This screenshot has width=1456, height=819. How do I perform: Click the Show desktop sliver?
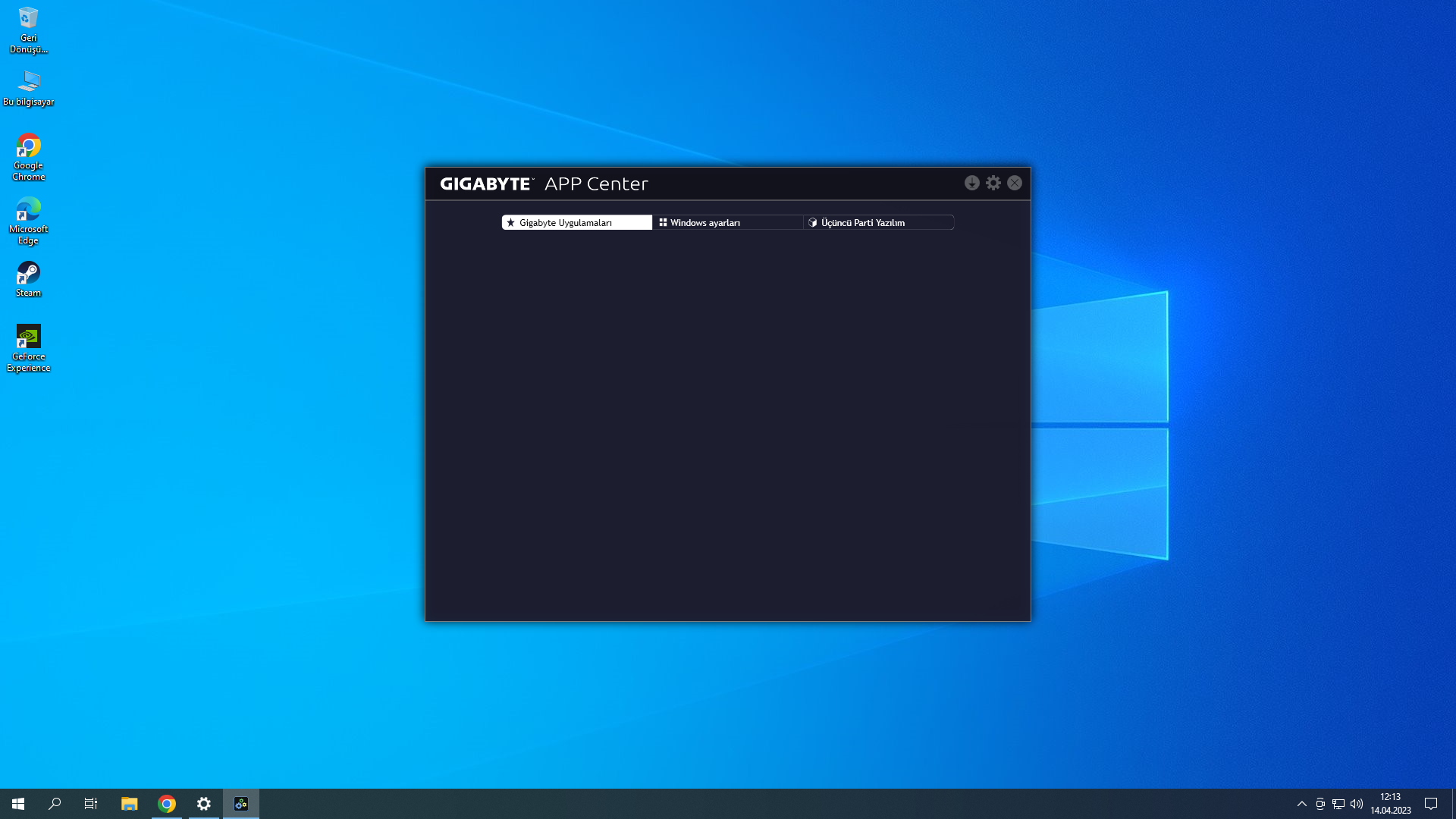pos(1453,804)
